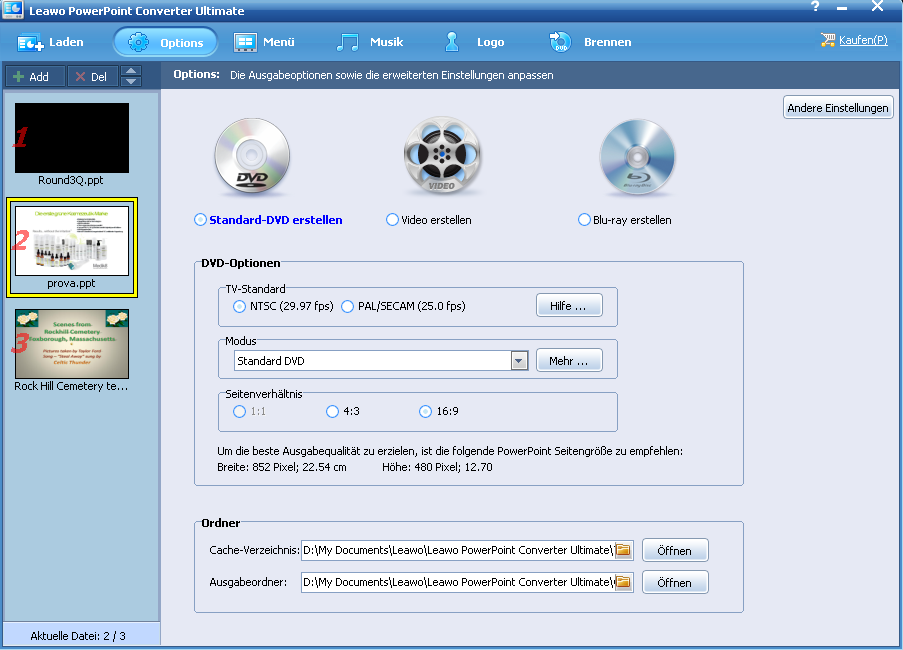This screenshot has width=903, height=650.
Task: Select Video erstellen radio button
Action: (392, 220)
